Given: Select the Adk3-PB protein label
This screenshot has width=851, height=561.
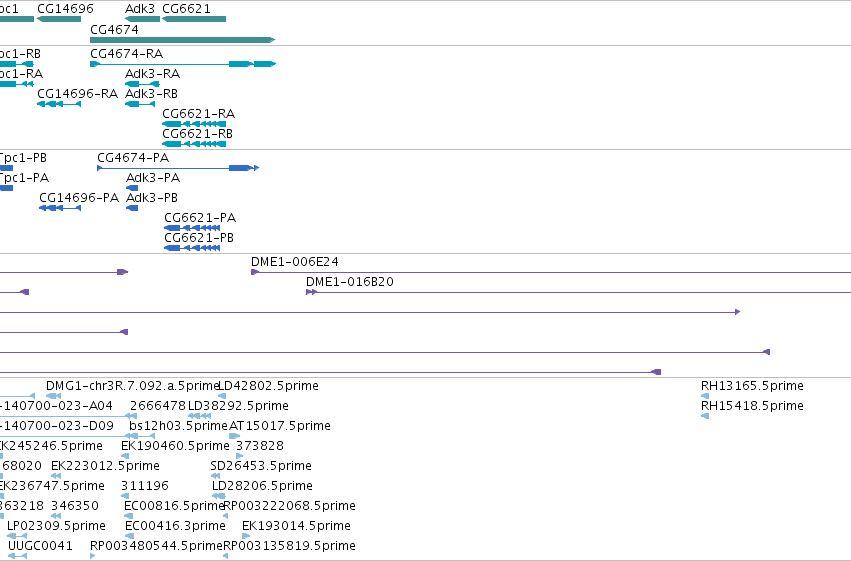Looking at the screenshot, I should coord(152,198).
